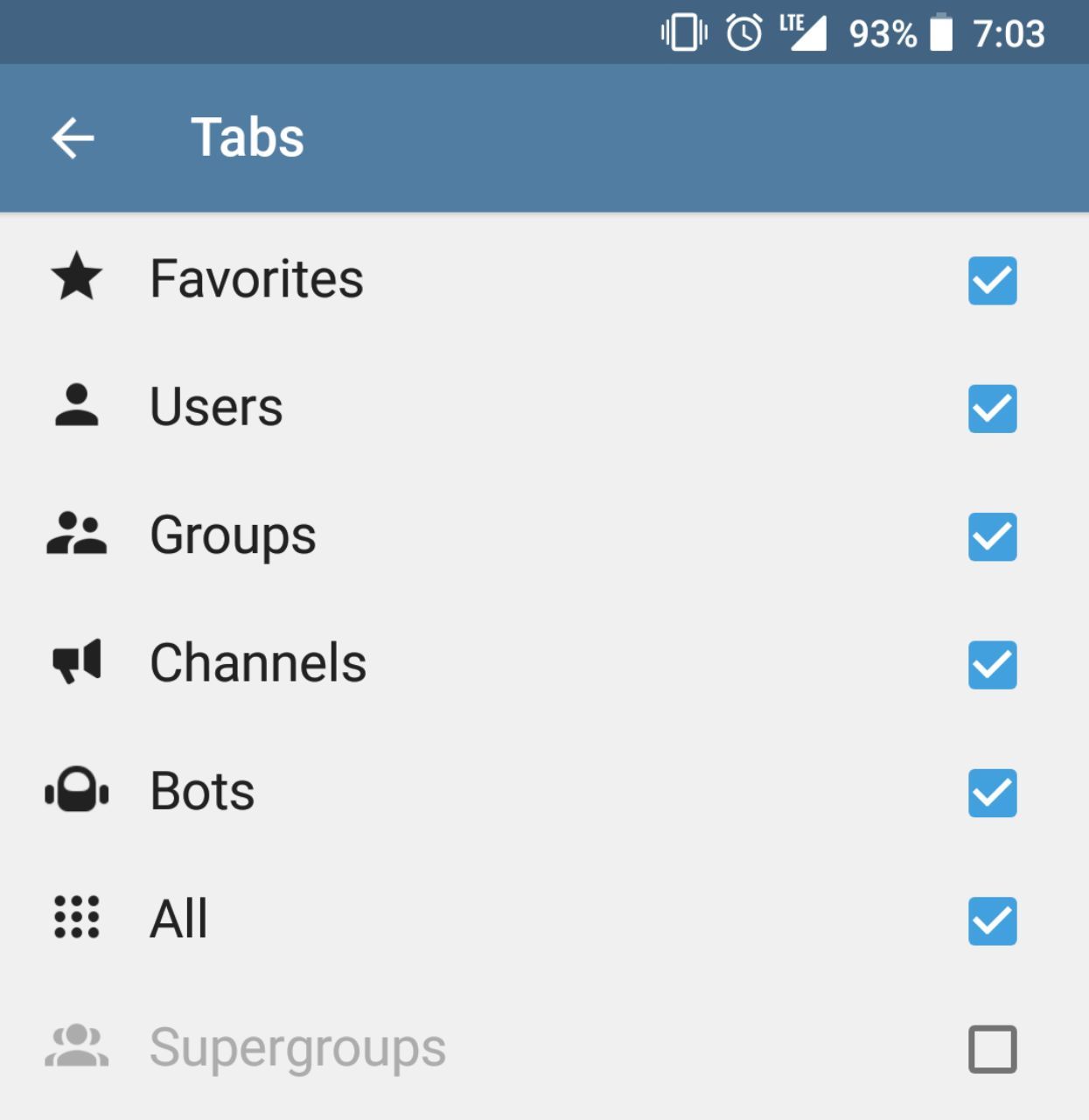The height and width of the screenshot is (1120, 1089).
Task: Tap the All grid dots icon
Action: pyautogui.click(x=77, y=918)
